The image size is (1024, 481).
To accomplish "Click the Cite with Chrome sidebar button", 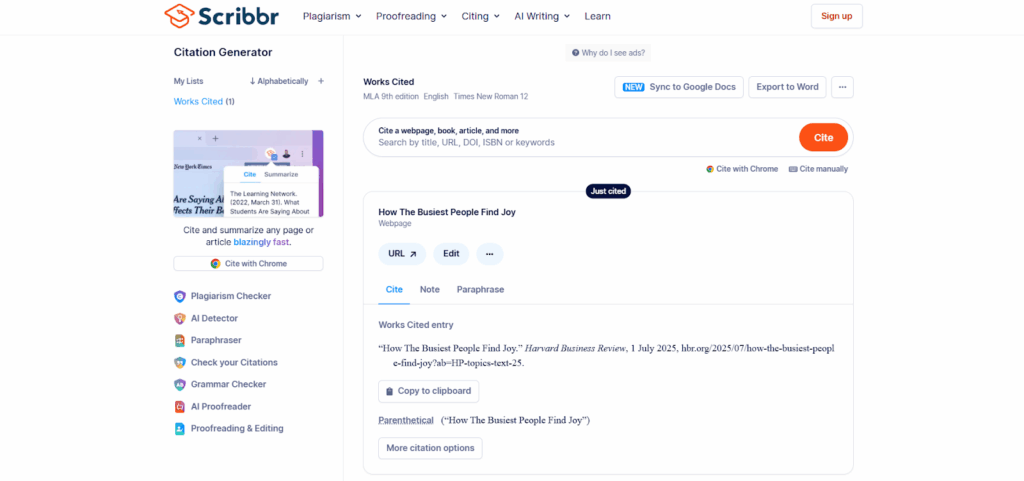I will [248, 264].
